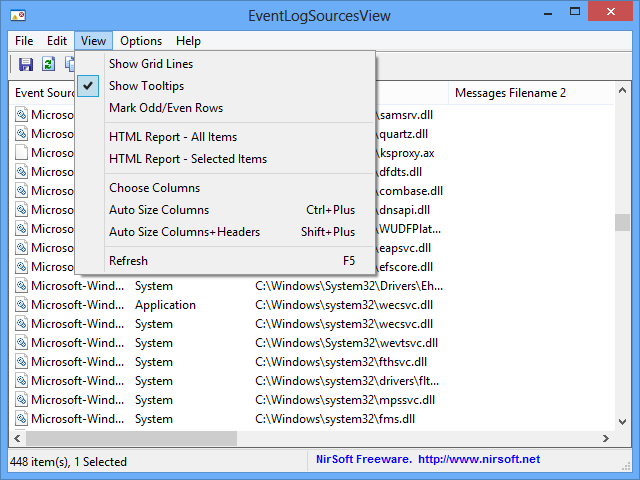Enable Show Grid Lines option
Screen dimensions: 640x480
(x=225, y=64)
